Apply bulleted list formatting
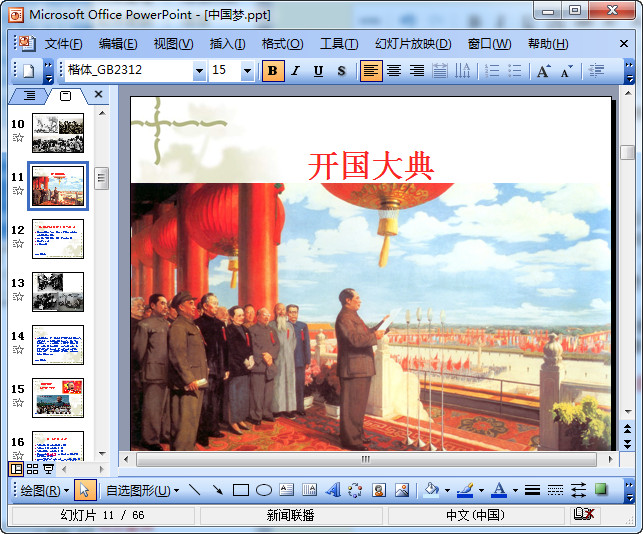The image size is (643, 534). pos(515,71)
